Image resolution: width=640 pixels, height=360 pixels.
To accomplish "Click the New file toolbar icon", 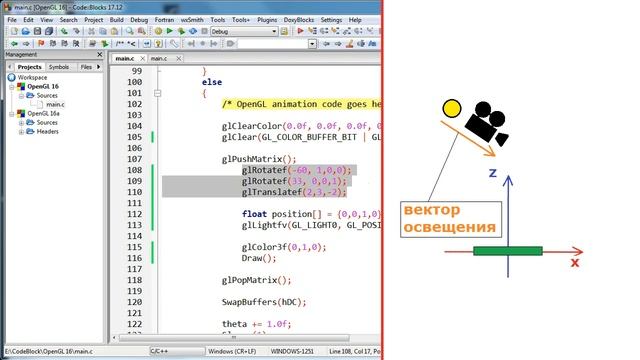I will pos(14,31).
